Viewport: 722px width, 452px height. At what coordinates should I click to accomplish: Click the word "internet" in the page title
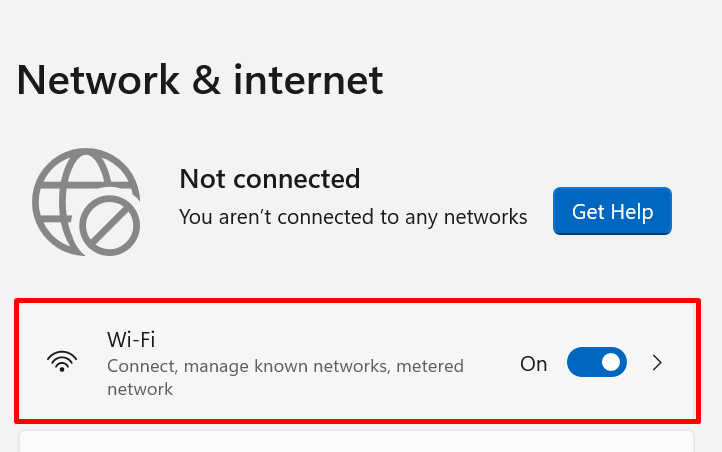tap(308, 80)
